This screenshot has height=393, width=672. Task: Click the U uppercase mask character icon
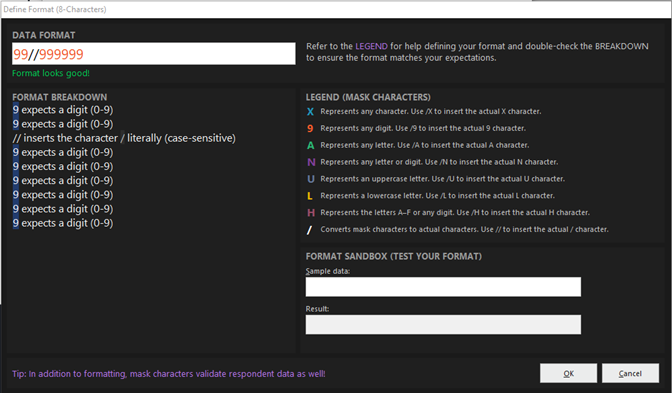(311, 179)
